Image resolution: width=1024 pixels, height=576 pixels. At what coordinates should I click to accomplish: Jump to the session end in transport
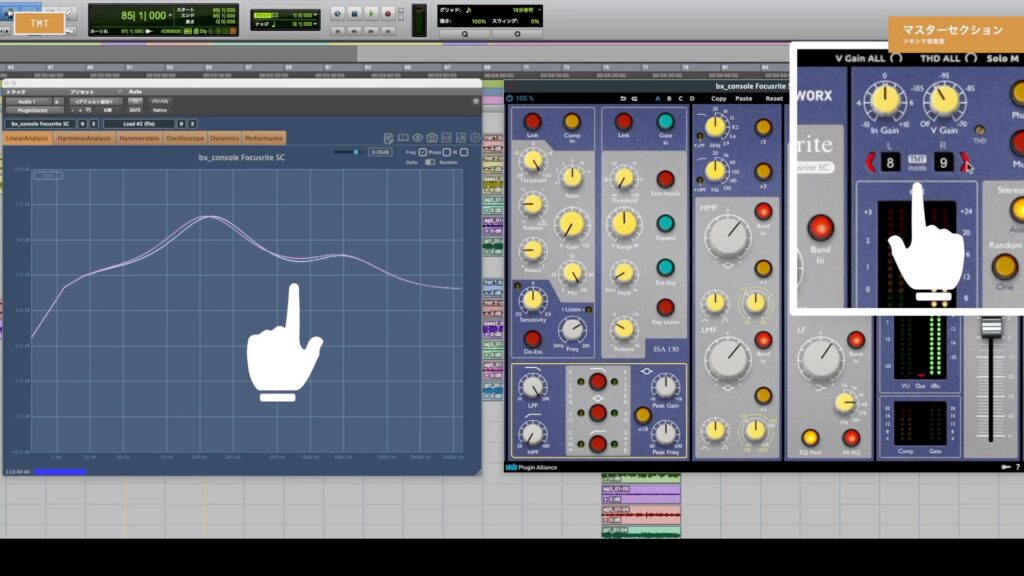pos(388,31)
